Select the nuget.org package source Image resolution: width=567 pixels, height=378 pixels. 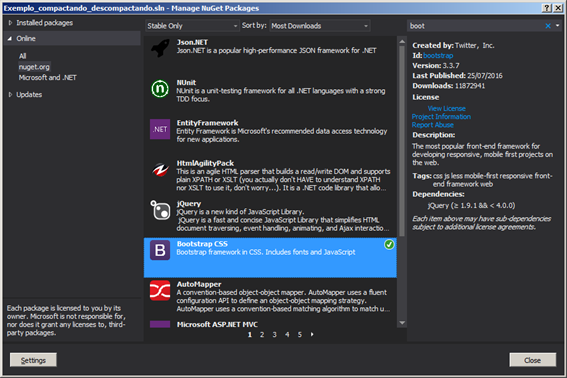(34, 67)
